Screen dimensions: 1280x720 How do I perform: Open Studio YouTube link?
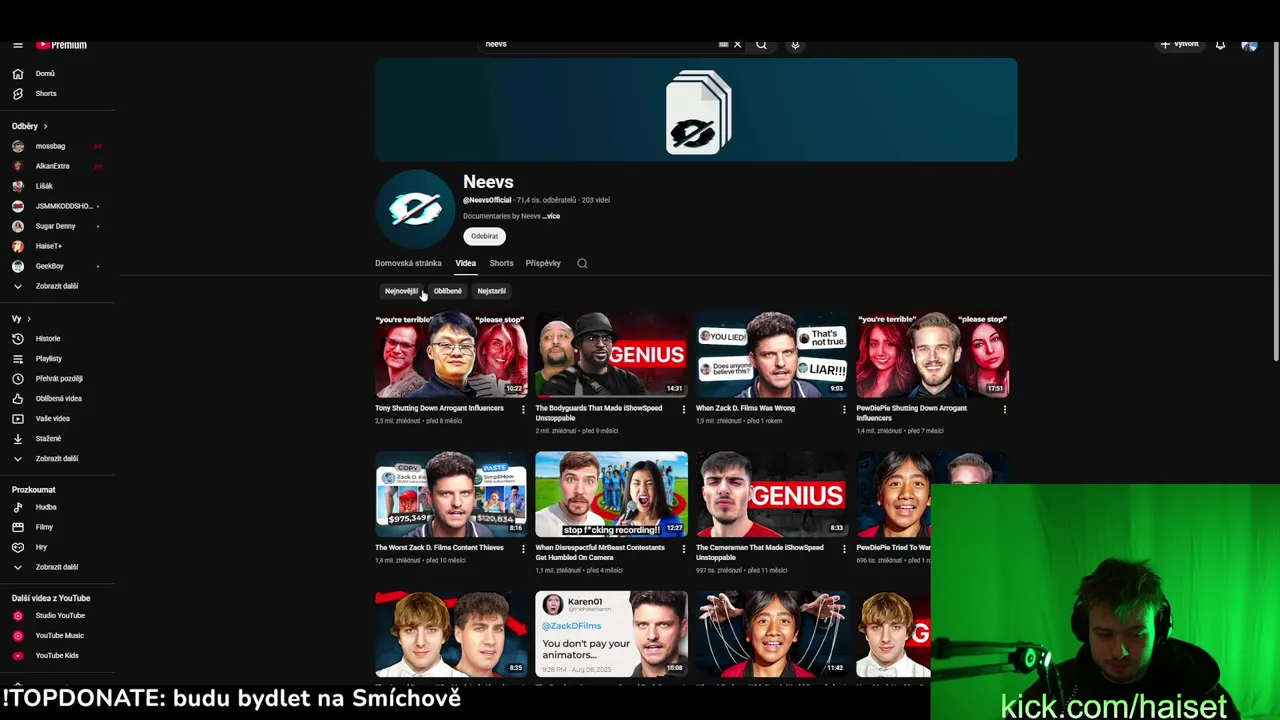pos(58,616)
